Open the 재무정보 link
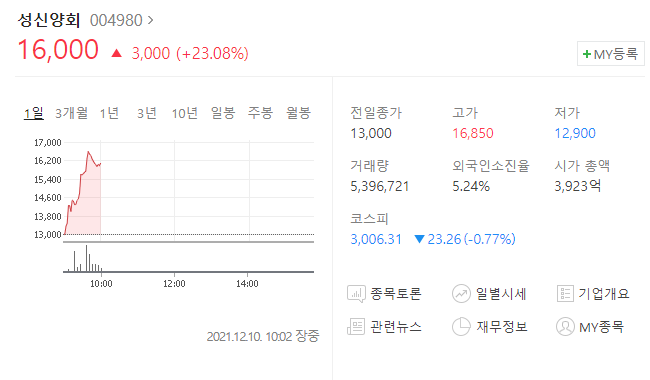 point(501,327)
